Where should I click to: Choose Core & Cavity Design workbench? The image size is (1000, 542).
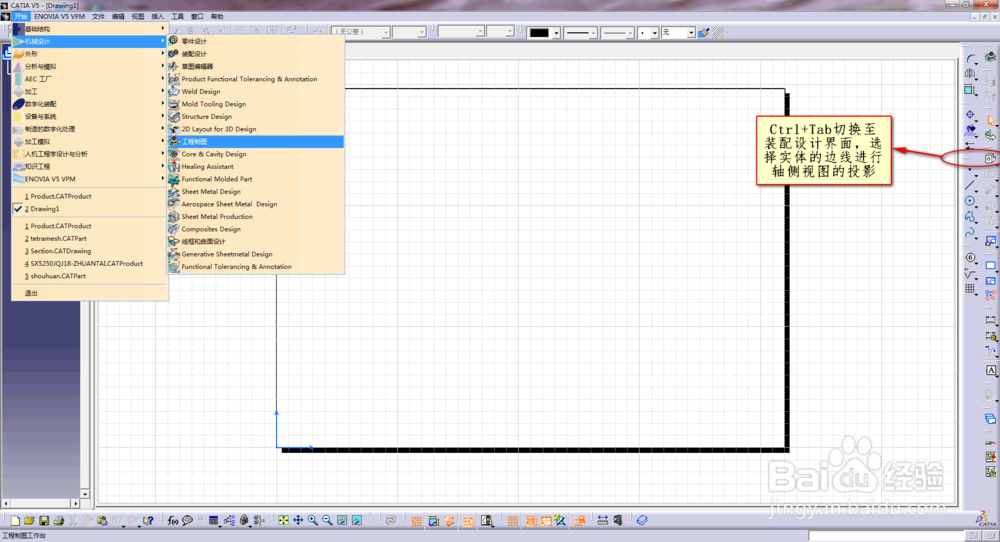(x=256, y=154)
